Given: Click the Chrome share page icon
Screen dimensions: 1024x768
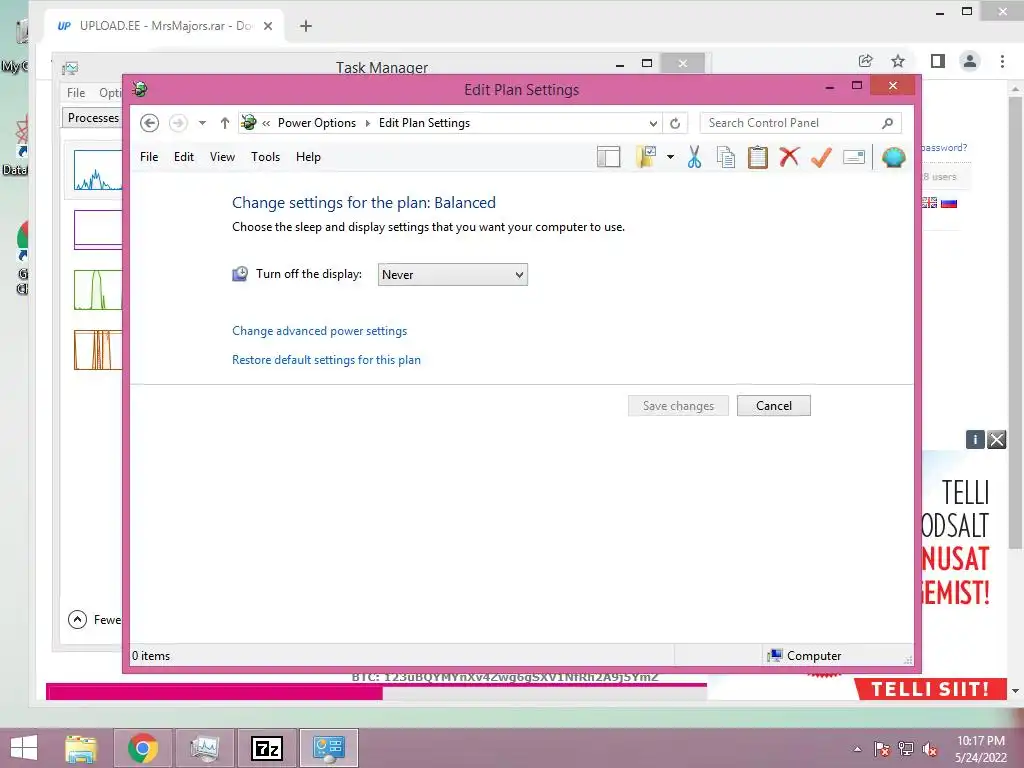Looking at the screenshot, I should coord(865,61).
